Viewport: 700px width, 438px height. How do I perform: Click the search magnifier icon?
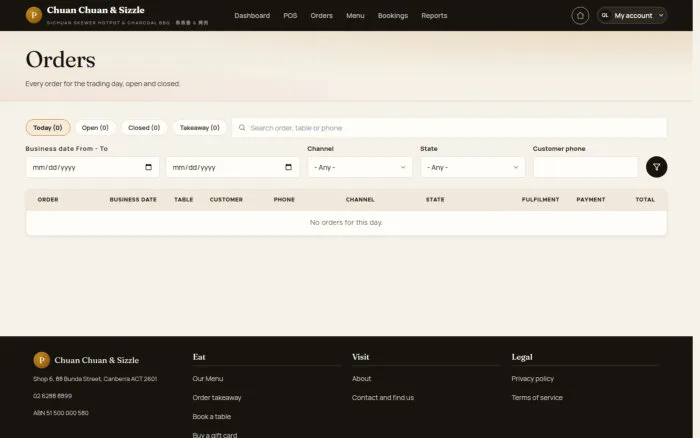click(x=242, y=128)
